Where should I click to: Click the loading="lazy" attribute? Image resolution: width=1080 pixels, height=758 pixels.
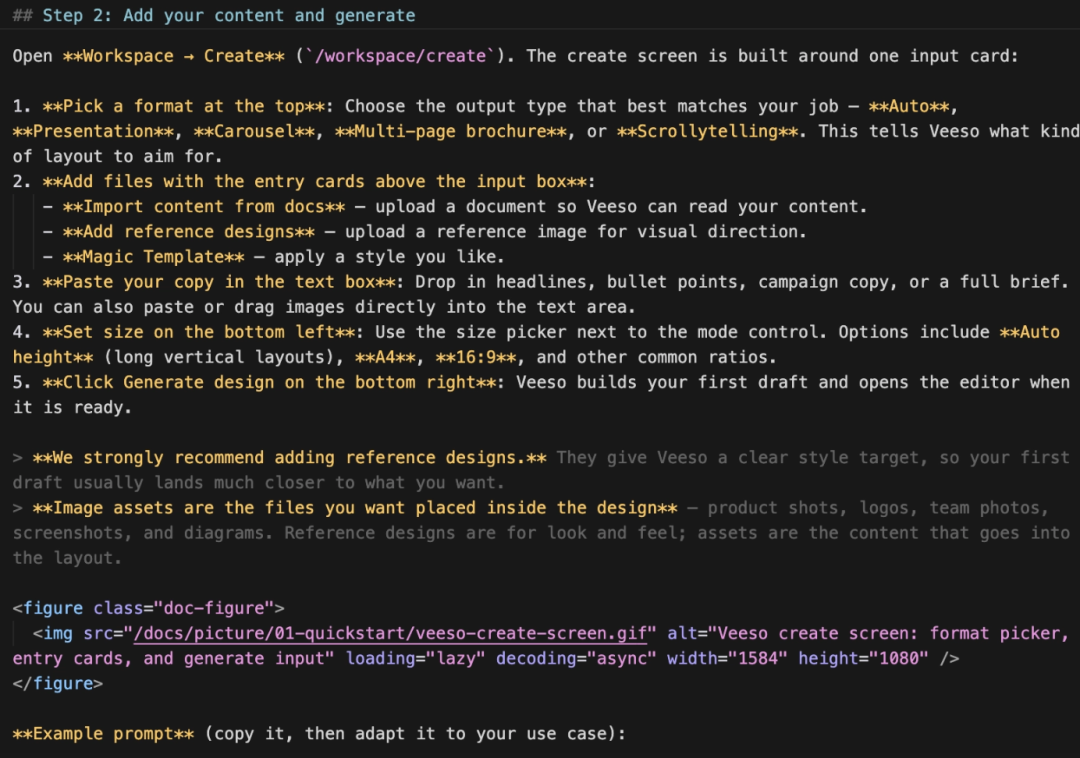click(x=415, y=659)
